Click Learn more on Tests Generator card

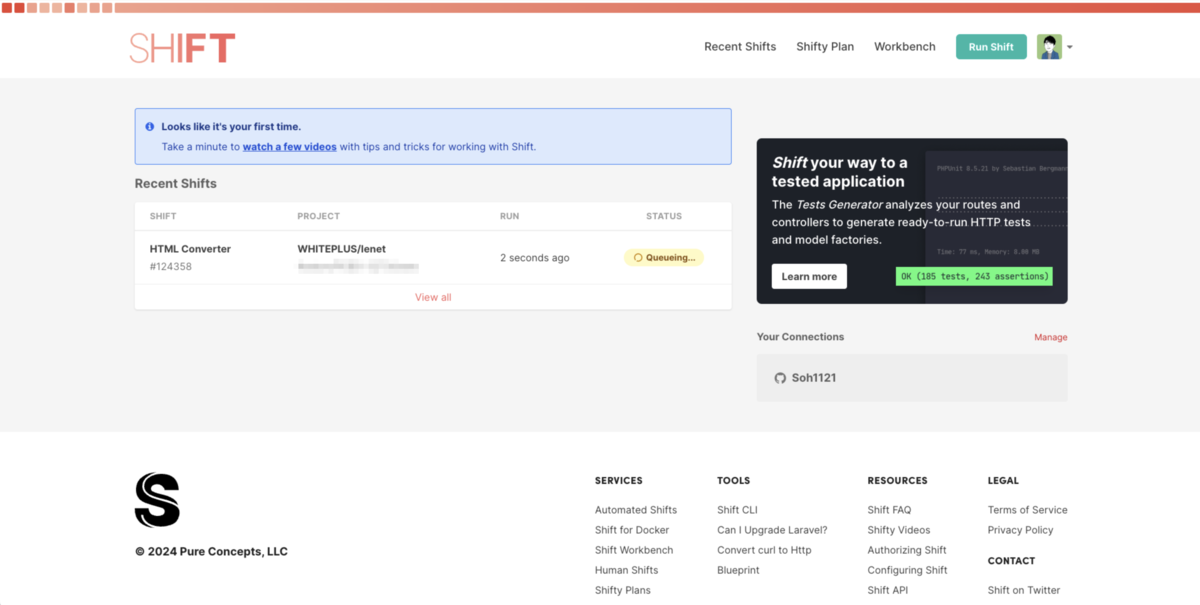click(x=809, y=277)
